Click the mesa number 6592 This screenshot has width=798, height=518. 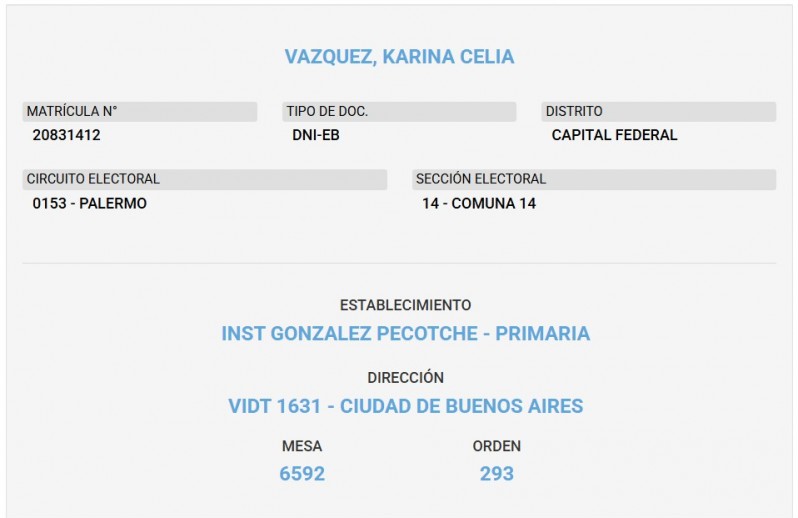302,473
